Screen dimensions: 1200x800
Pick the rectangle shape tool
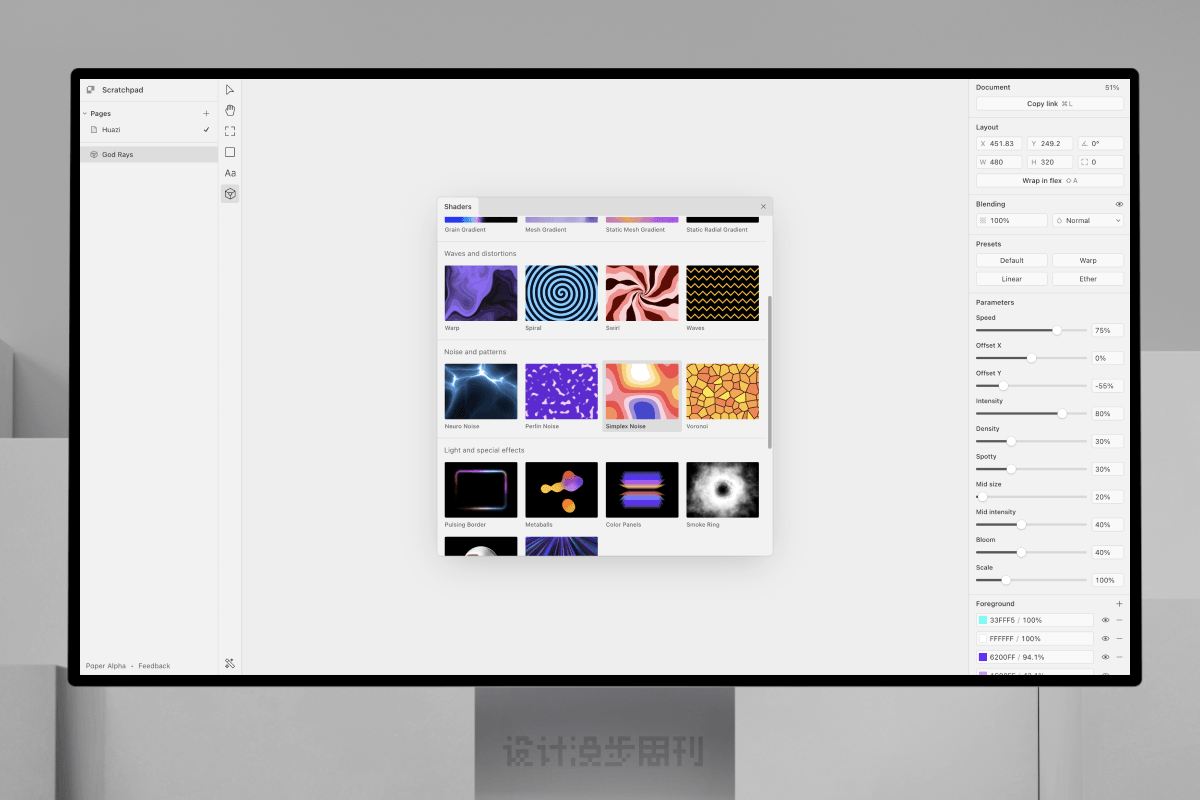[x=230, y=152]
